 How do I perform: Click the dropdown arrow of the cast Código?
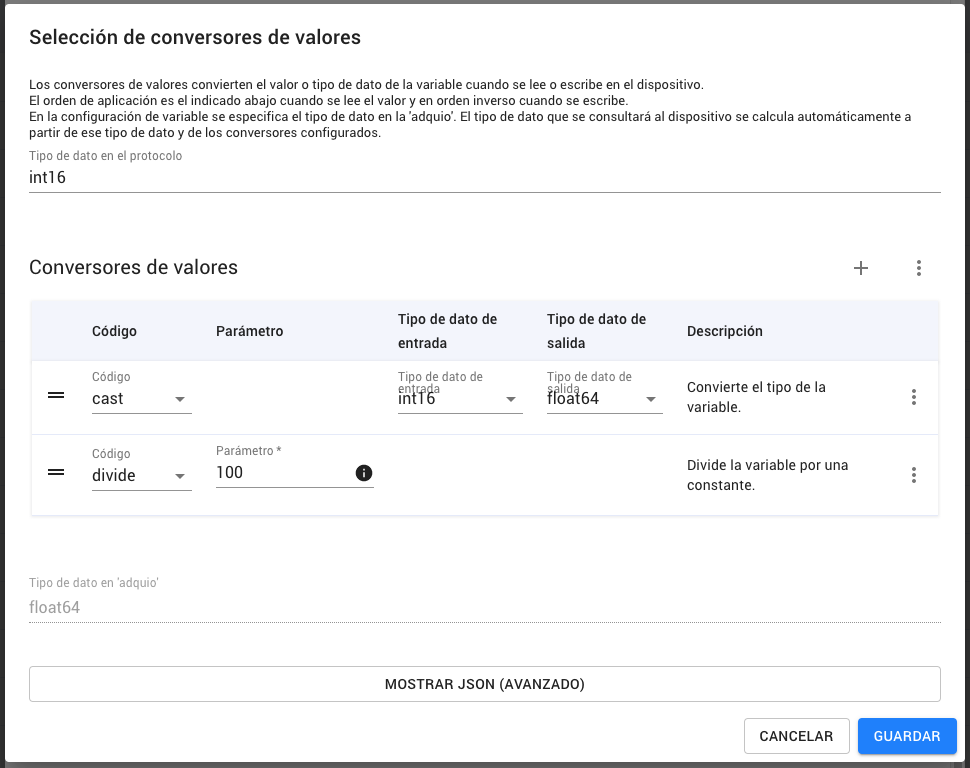coord(180,398)
